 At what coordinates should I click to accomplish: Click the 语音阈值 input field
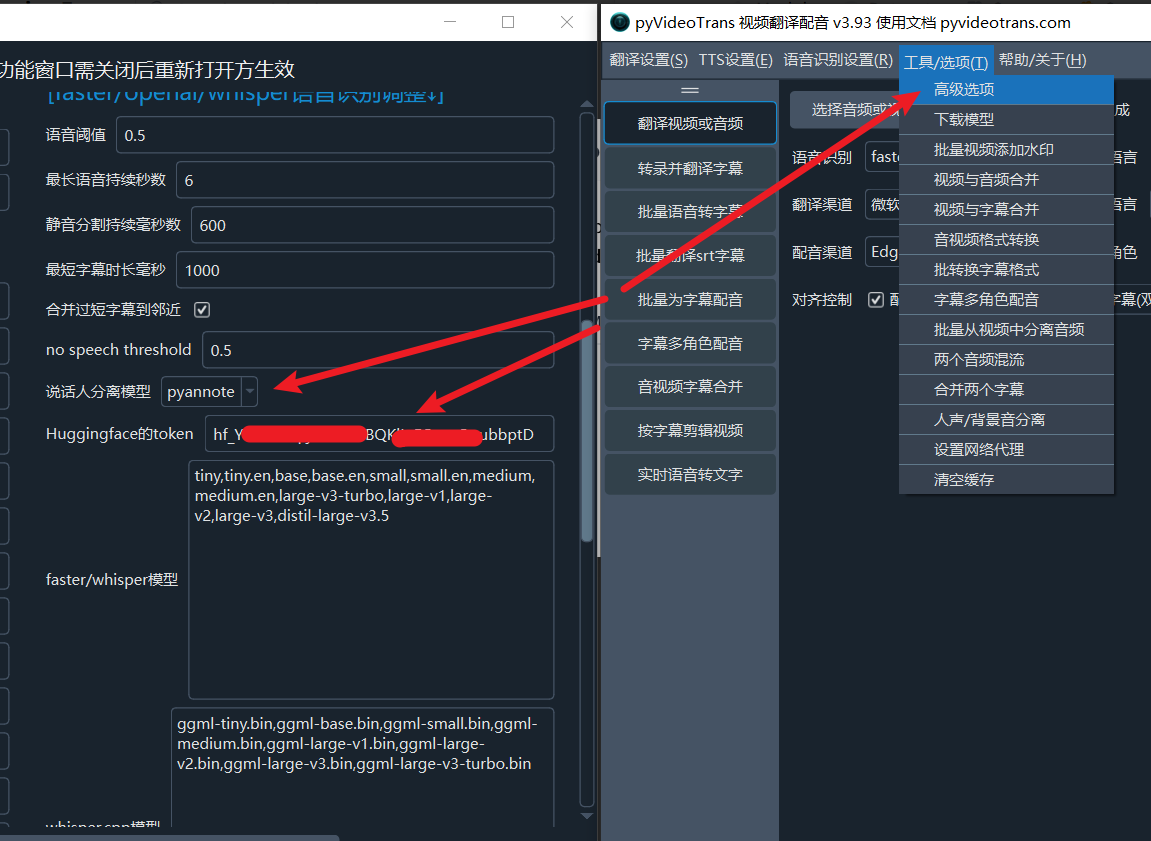click(334, 135)
